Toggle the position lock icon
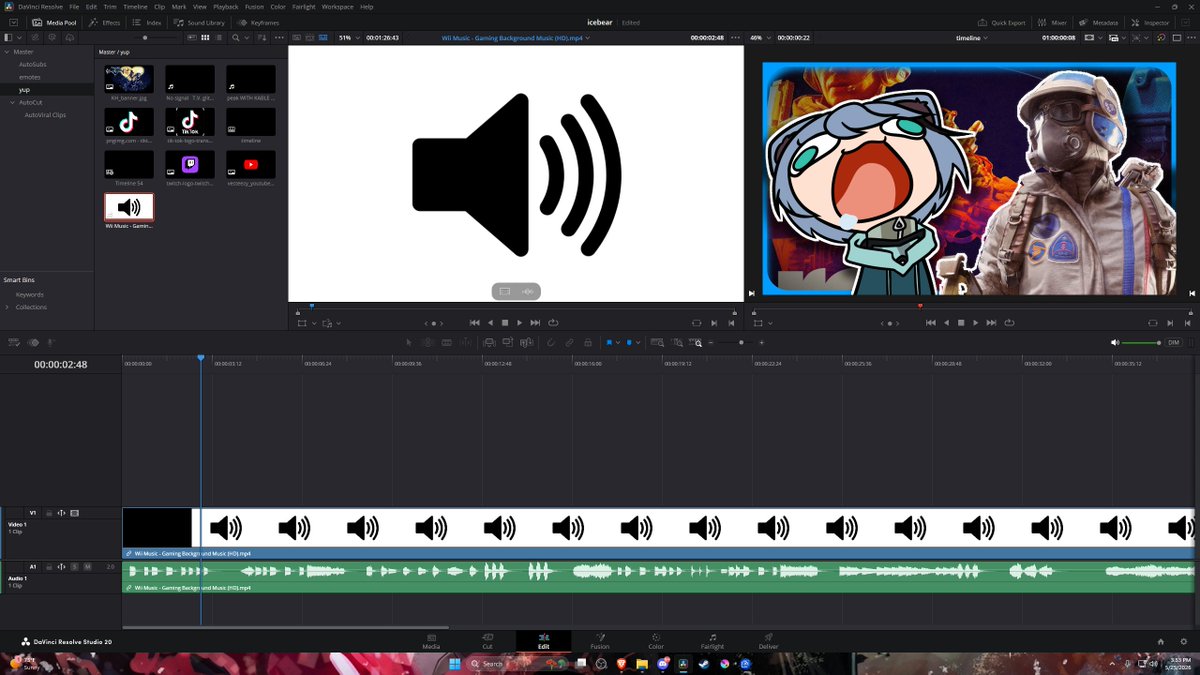1200x675 pixels. (588, 342)
